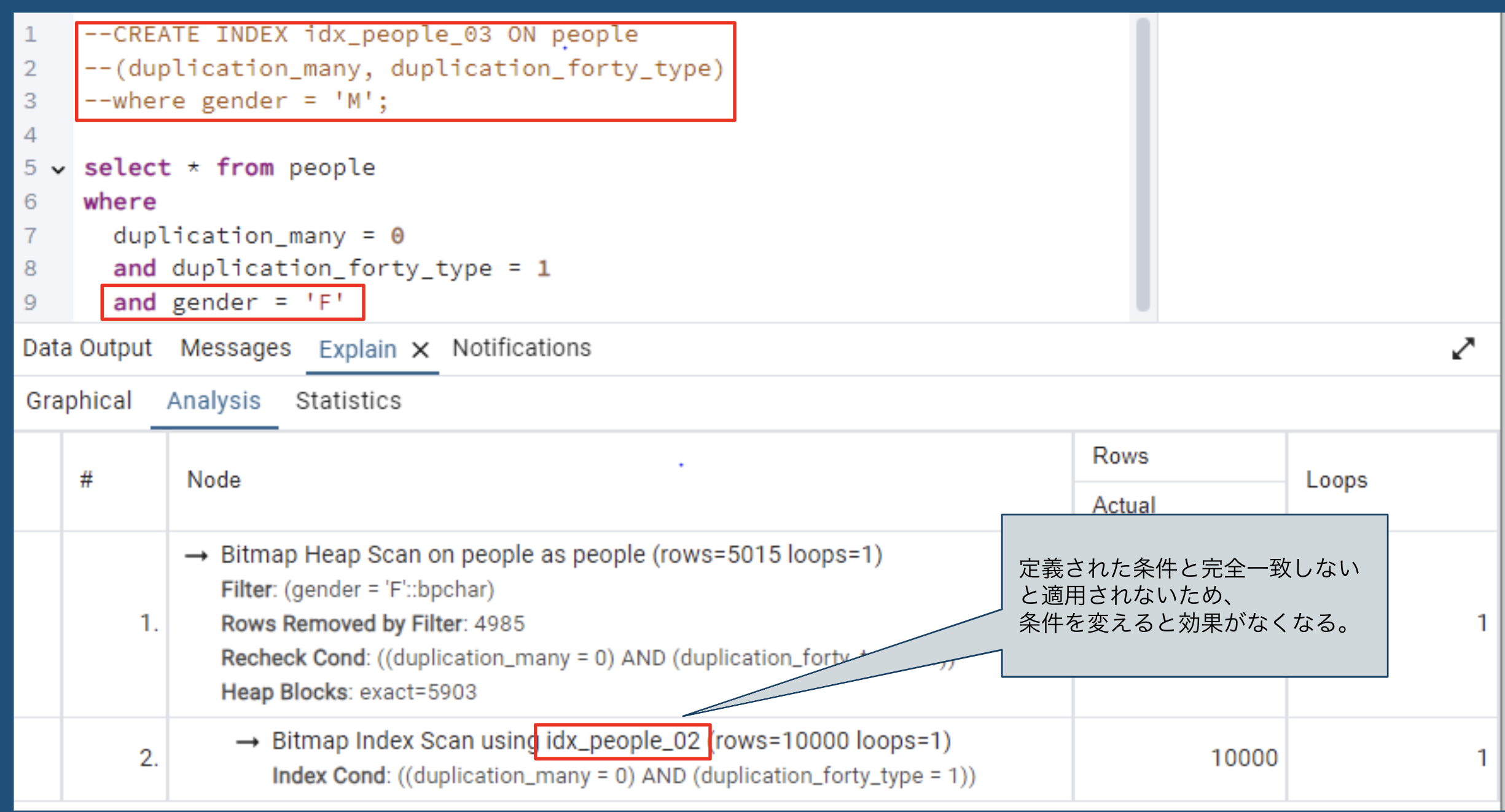This screenshot has height=812, width=1505.
Task: Open the Notifications tab
Action: [522, 348]
